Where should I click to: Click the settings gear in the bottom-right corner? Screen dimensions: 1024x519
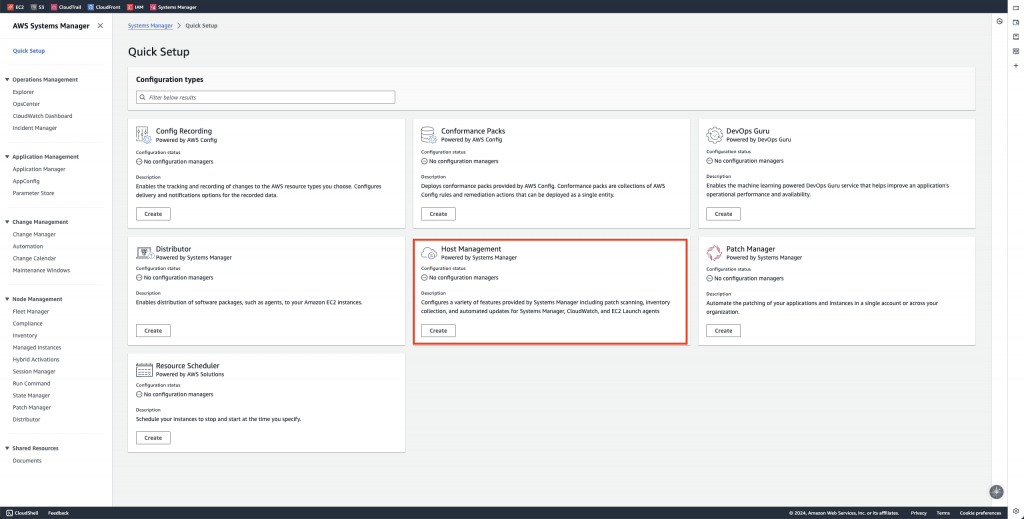tap(1016, 511)
